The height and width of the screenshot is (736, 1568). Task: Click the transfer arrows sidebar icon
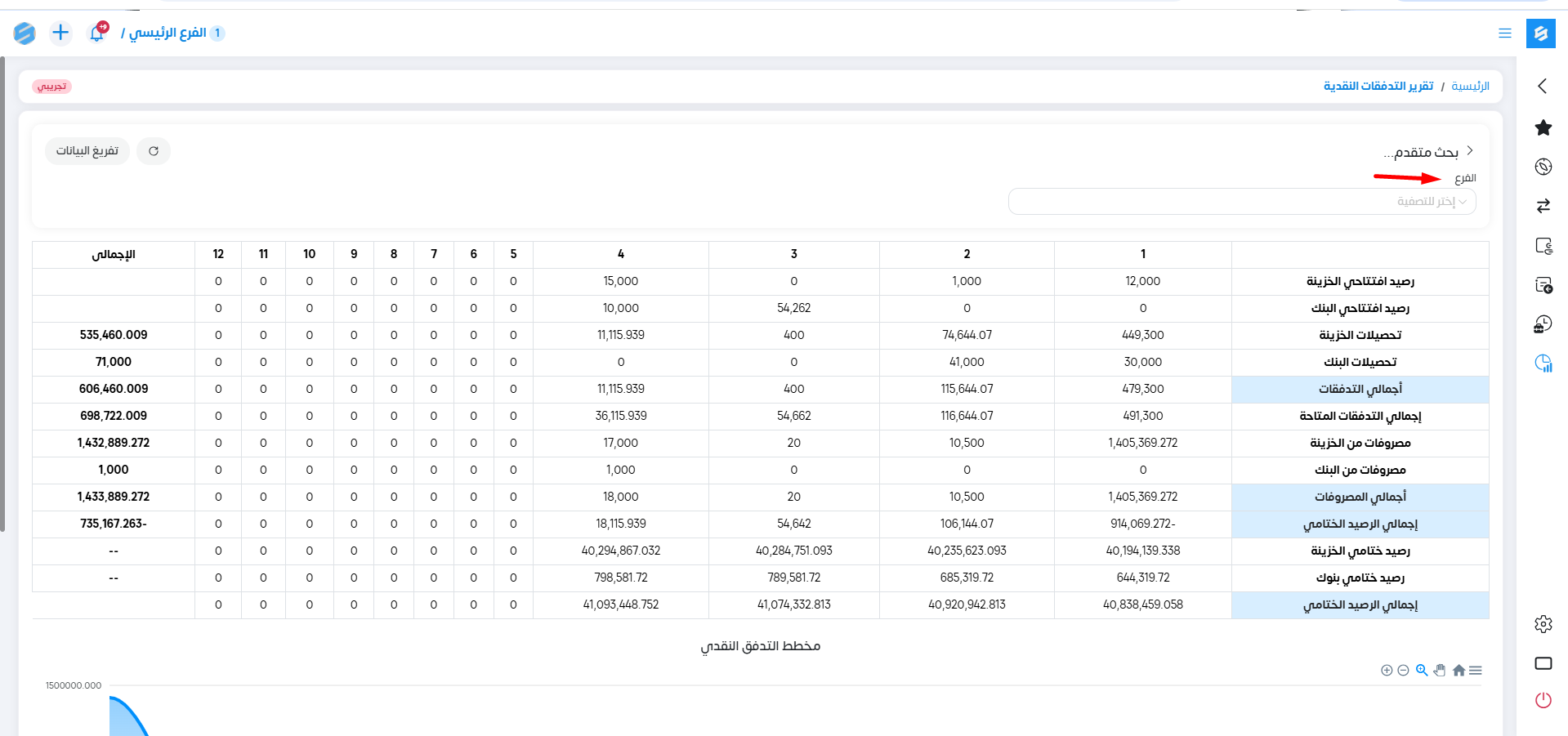click(x=1543, y=206)
